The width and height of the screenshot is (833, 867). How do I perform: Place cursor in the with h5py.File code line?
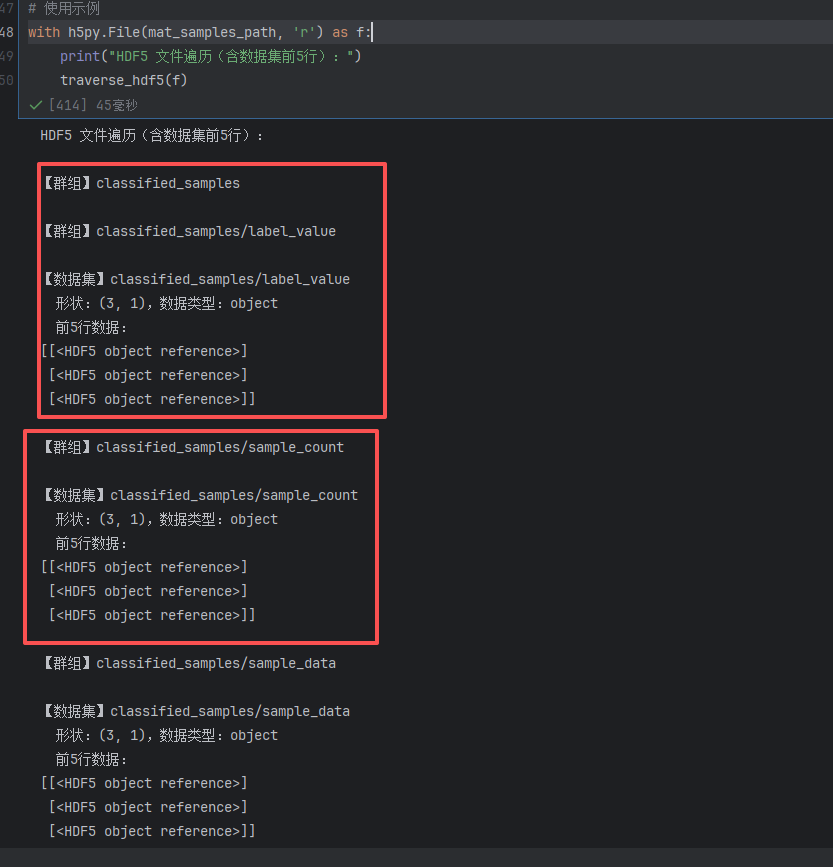[x=200, y=32]
